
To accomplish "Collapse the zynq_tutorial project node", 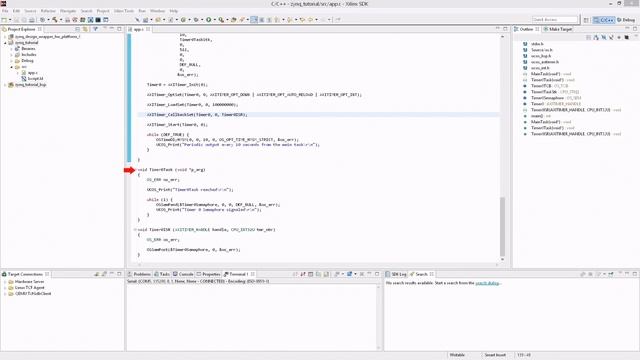I will click(5, 43).
